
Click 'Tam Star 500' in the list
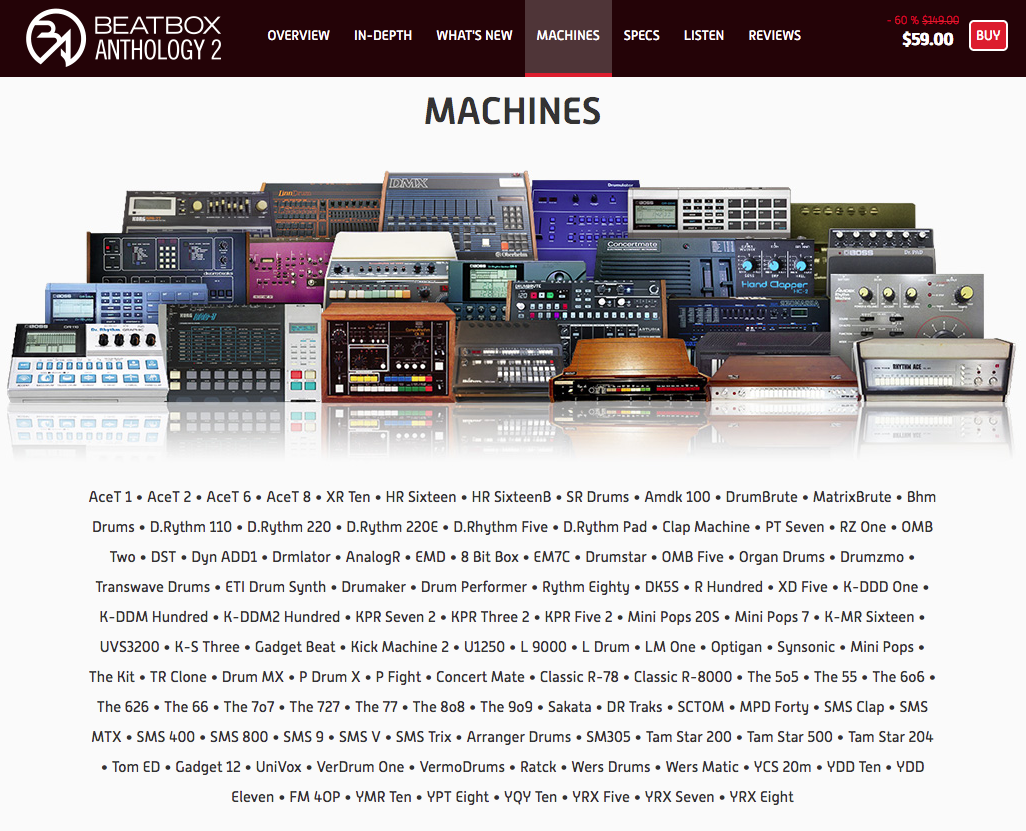[790, 738]
